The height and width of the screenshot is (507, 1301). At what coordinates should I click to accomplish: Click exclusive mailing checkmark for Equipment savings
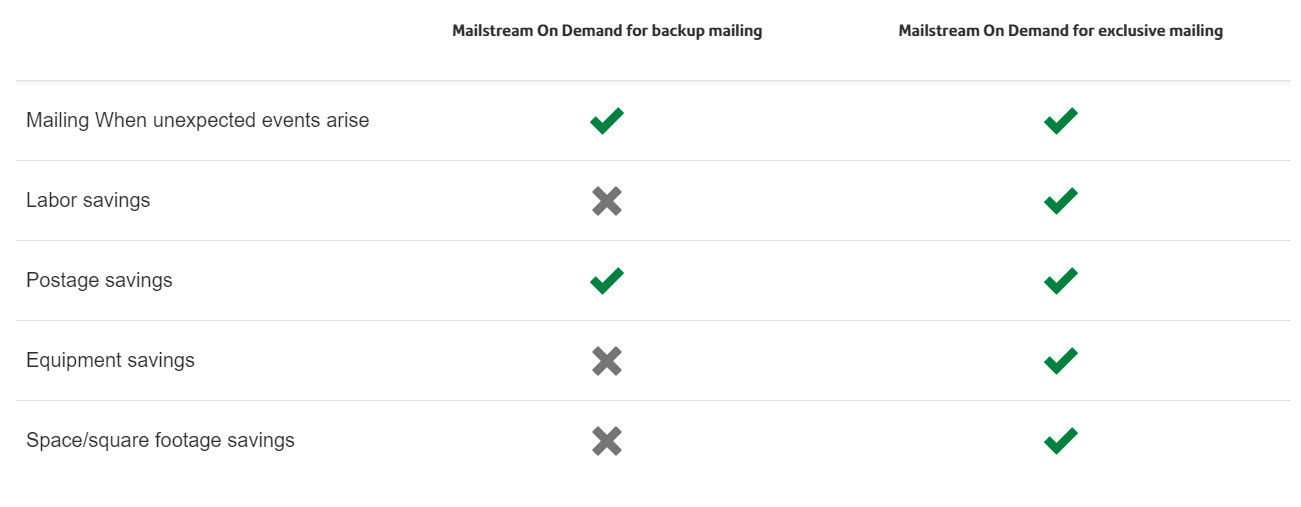point(1060,361)
